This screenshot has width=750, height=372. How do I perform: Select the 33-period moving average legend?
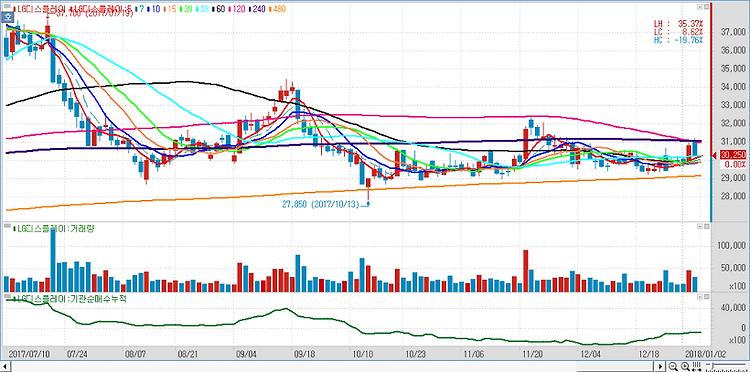[x=203, y=9]
